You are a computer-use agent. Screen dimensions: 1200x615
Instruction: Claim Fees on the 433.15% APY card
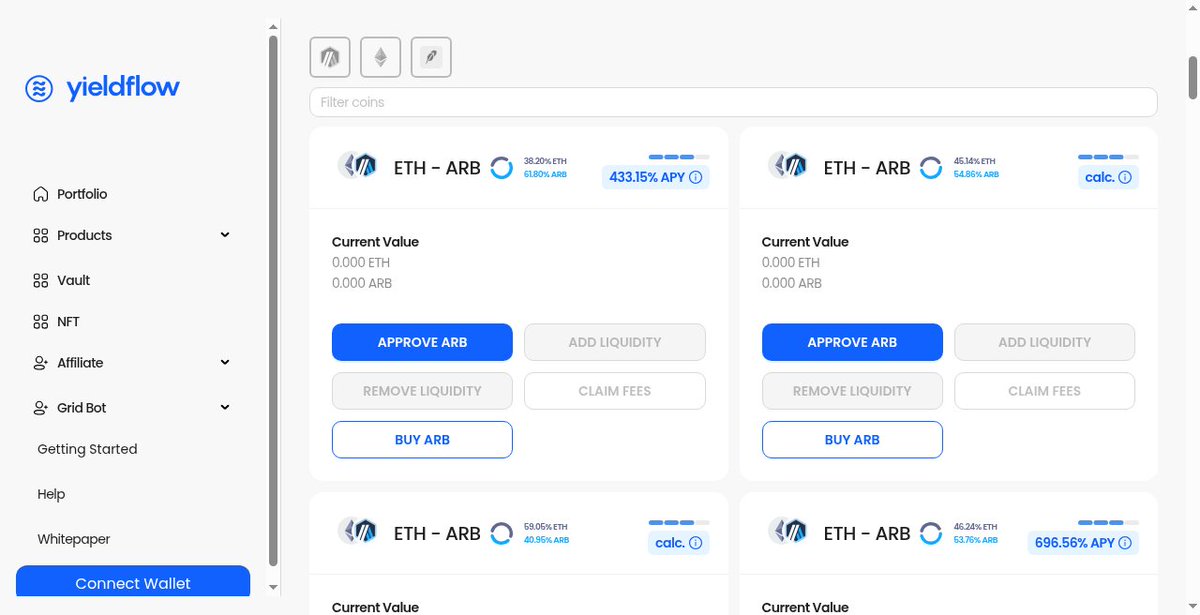(x=615, y=391)
